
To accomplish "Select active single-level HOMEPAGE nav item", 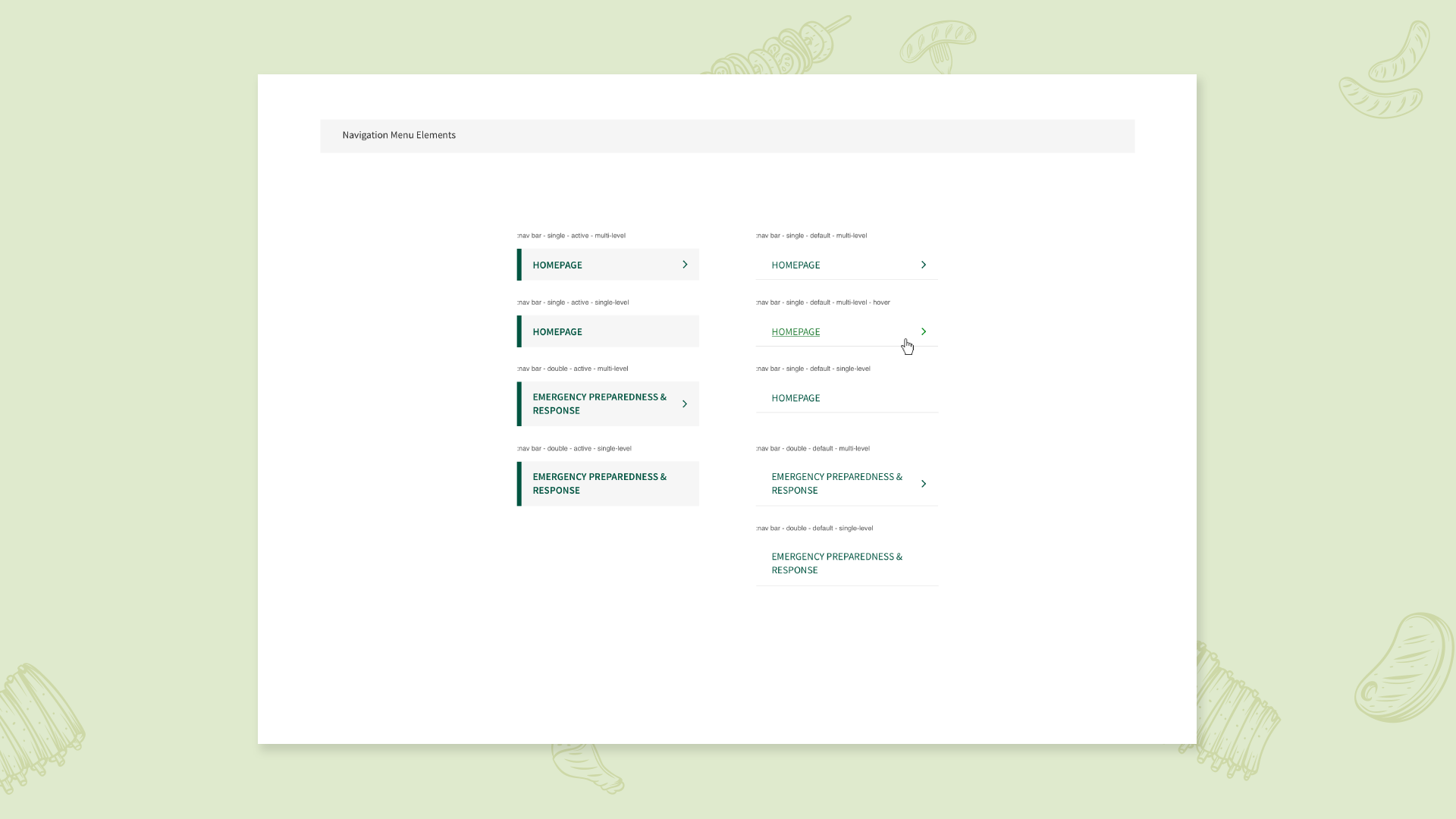I will click(x=557, y=331).
